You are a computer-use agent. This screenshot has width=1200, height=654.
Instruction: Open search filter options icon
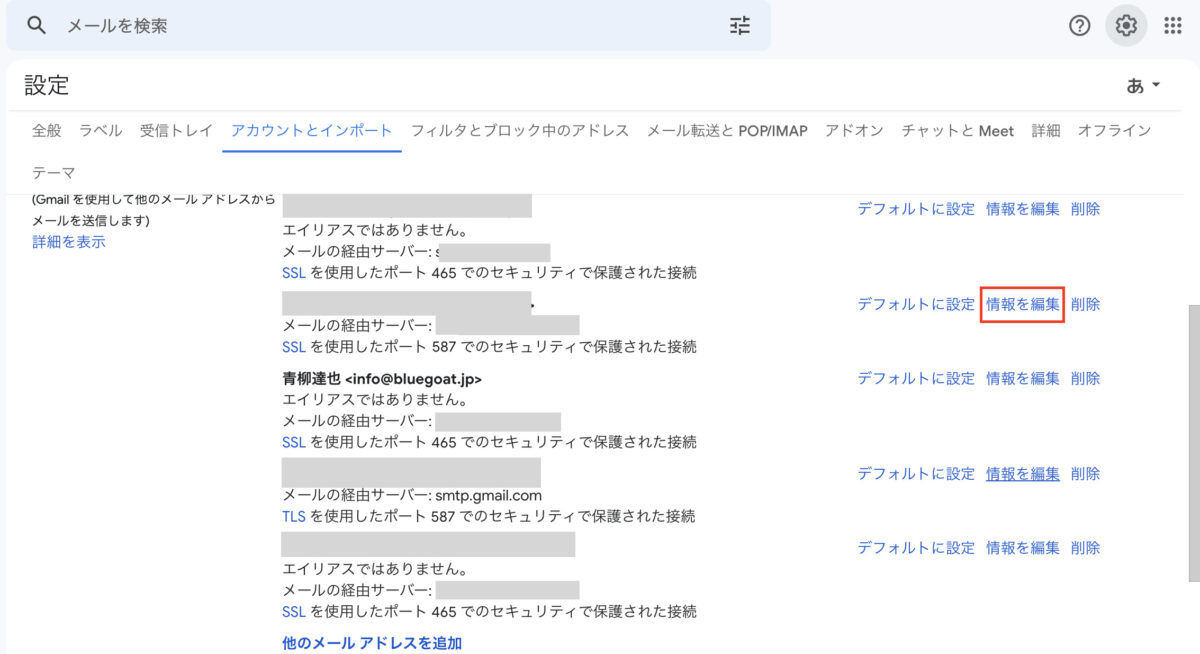(x=740, y=26)
